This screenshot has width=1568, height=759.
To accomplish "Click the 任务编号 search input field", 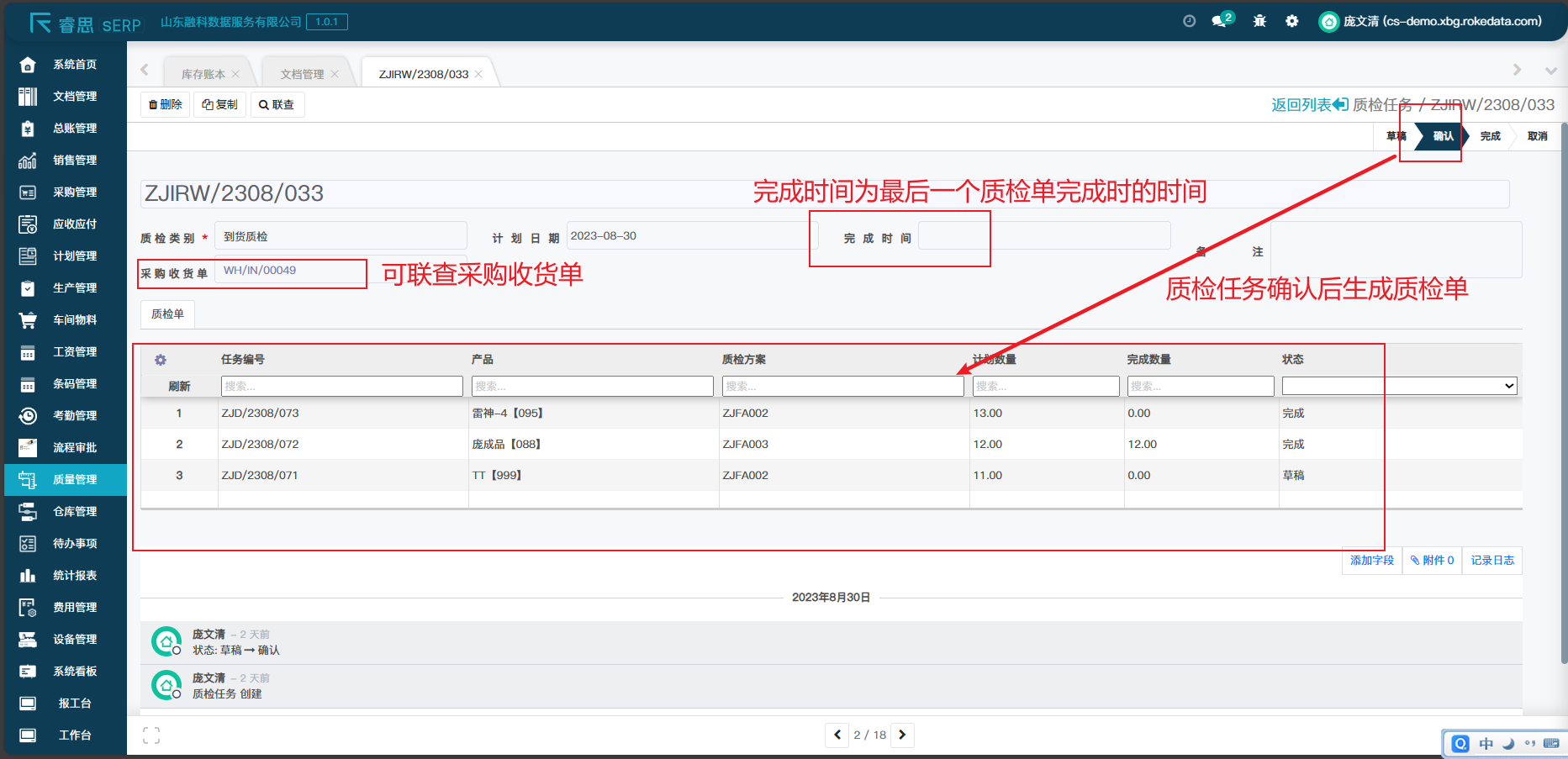I will coord(341,386).
